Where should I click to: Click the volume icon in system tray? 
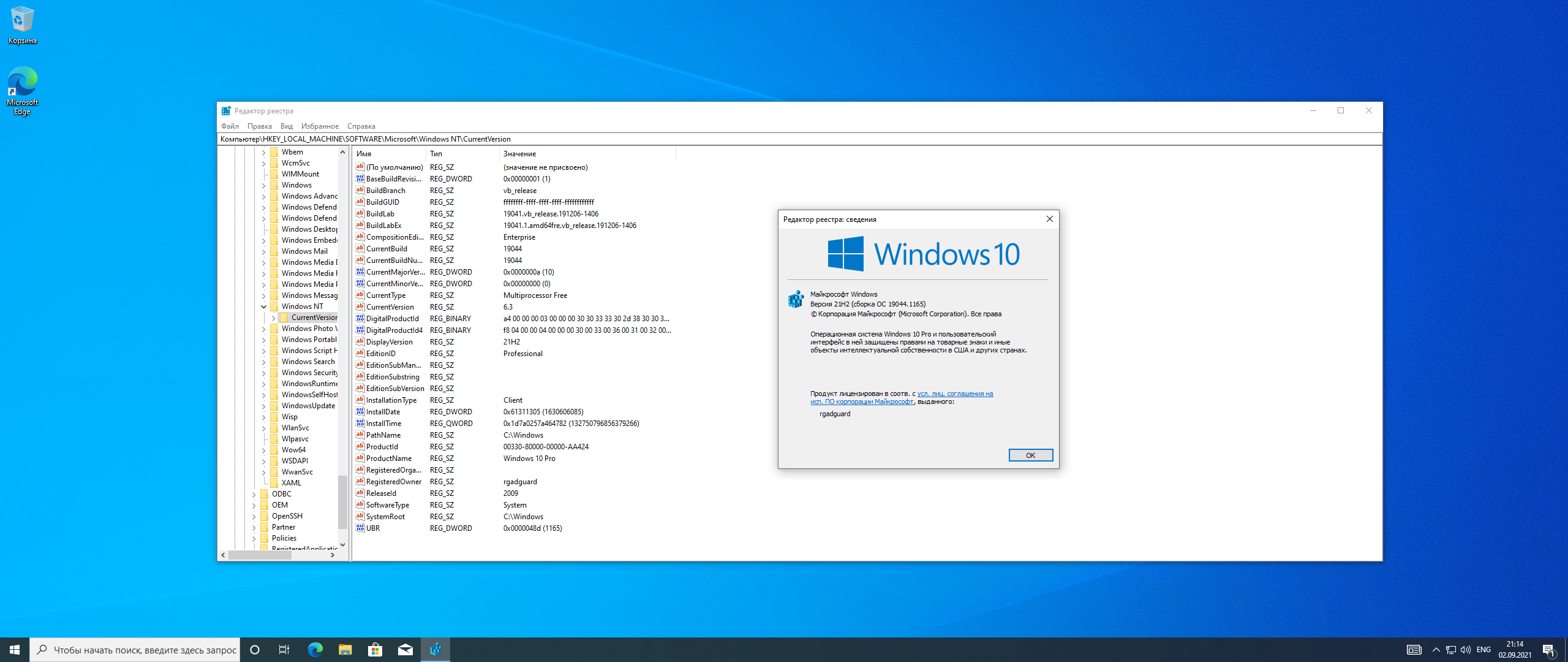tap(1465, 650)
